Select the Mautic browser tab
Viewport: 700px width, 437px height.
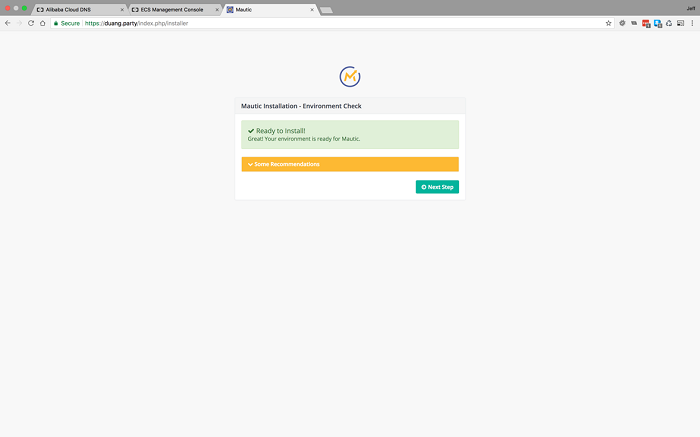click(269, 9)
